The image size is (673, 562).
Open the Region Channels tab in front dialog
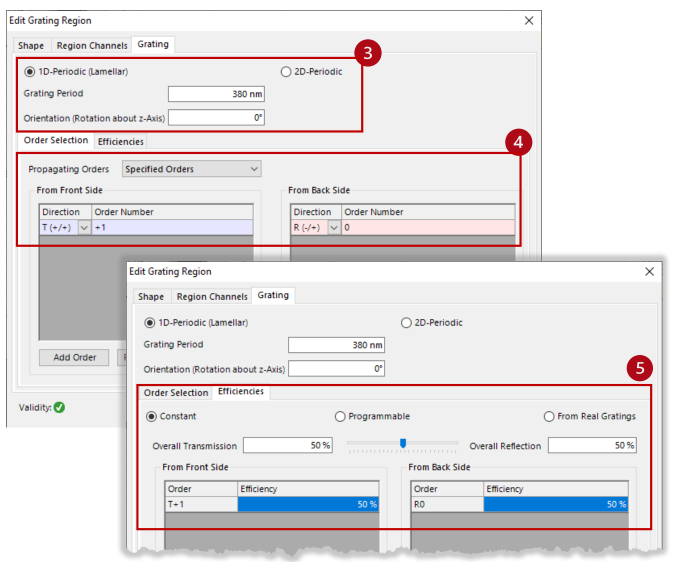212,297
